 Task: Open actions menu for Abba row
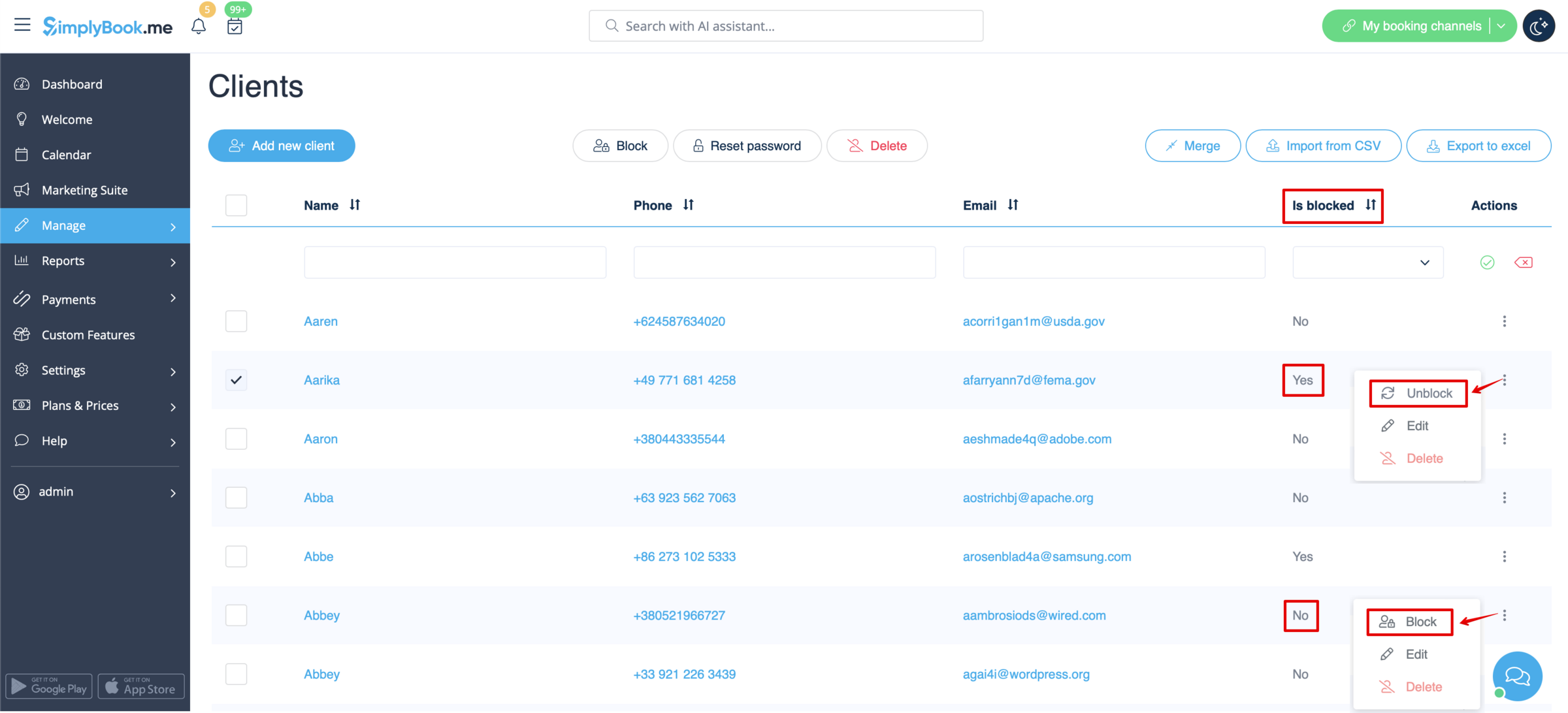[x=1505, y=498]
